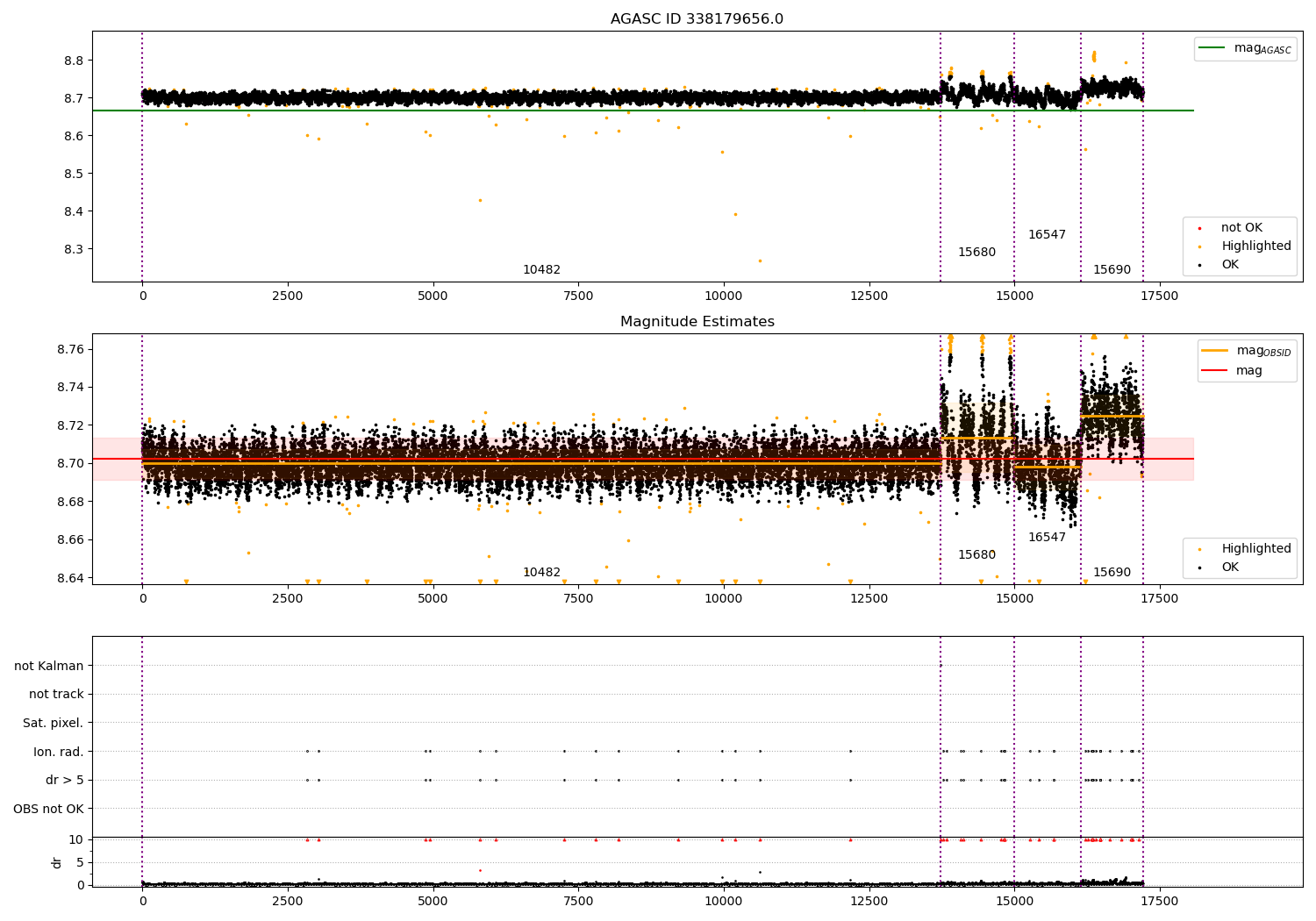Click the '2500' x-tick under the top plot
Viewport: 1316px width, 921px height.
click(x=287, y=296)
